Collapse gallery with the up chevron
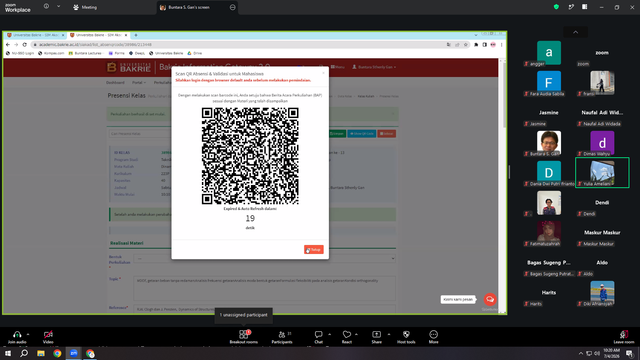 click(576, 32)
